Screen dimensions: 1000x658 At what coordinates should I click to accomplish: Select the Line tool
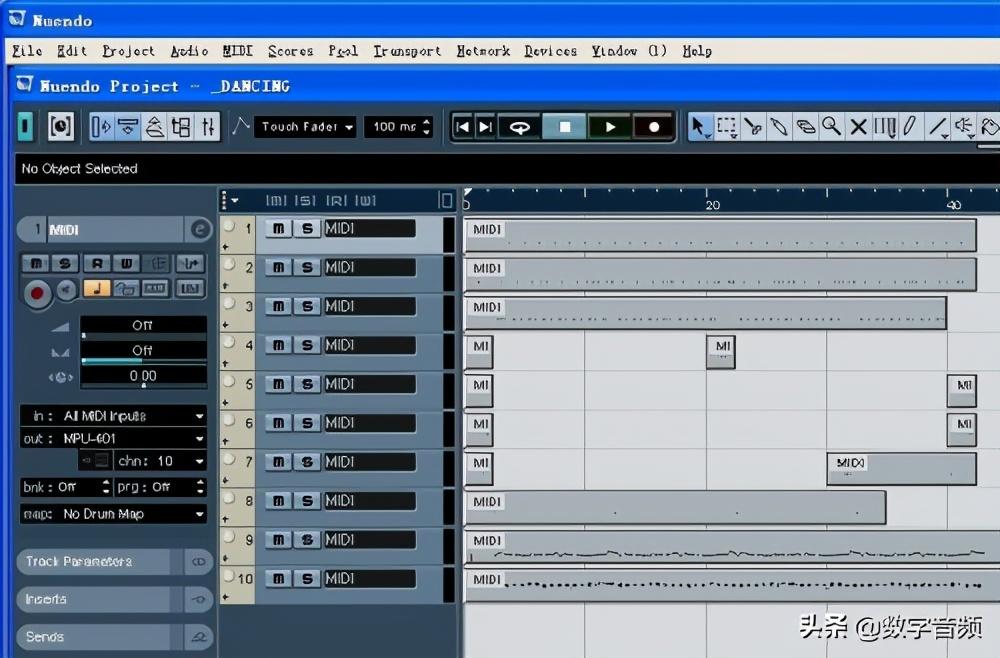938,126
